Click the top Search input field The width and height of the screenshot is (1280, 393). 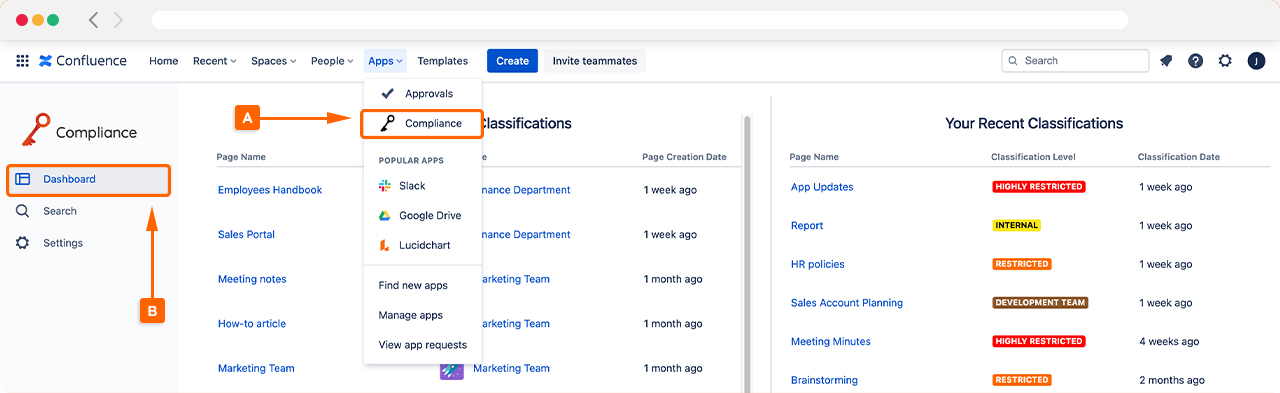point(1075,61)
